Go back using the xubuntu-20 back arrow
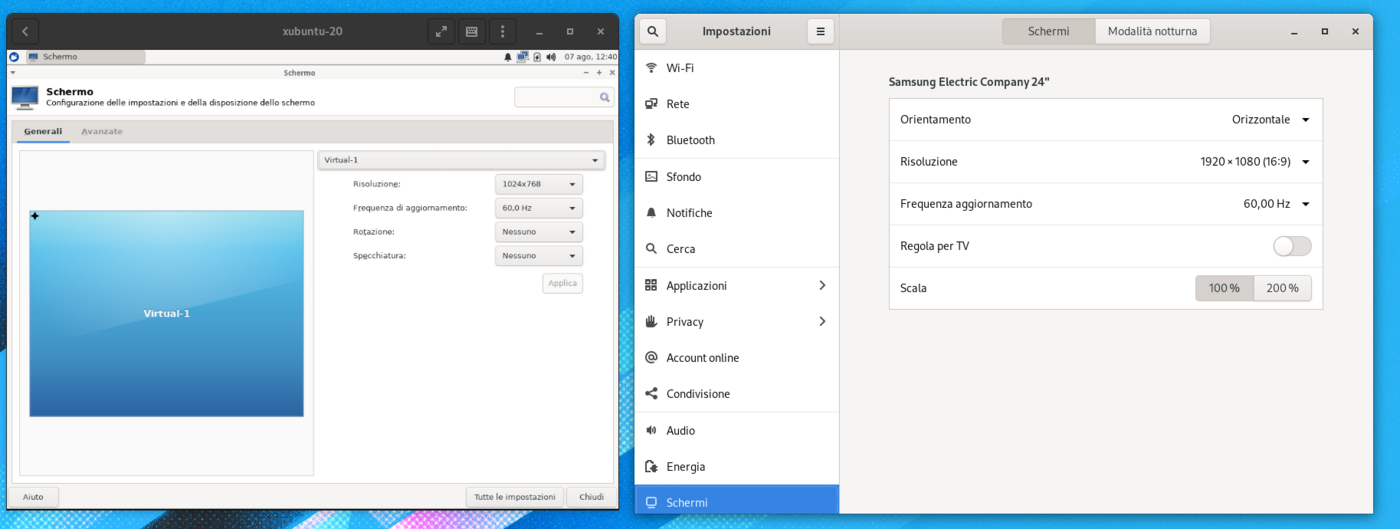1400x529 pixels. click(25, 31)
